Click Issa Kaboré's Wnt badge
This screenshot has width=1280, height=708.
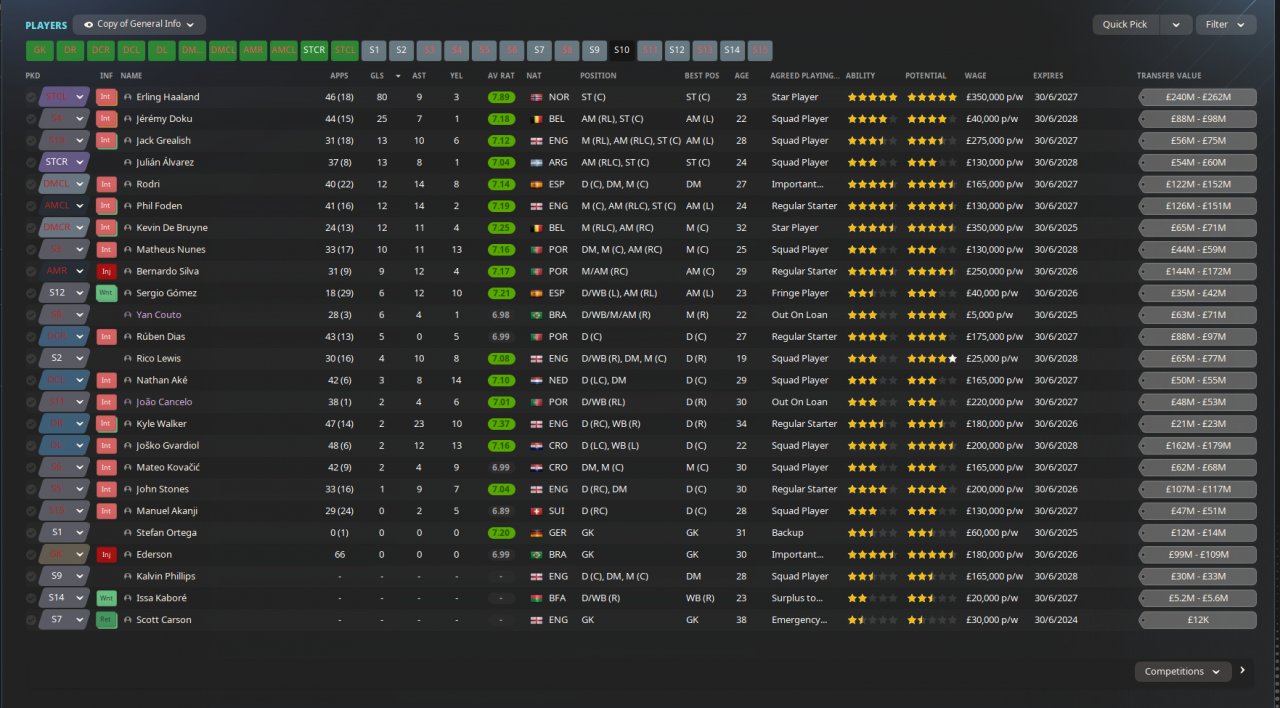(x=106, y=598)
